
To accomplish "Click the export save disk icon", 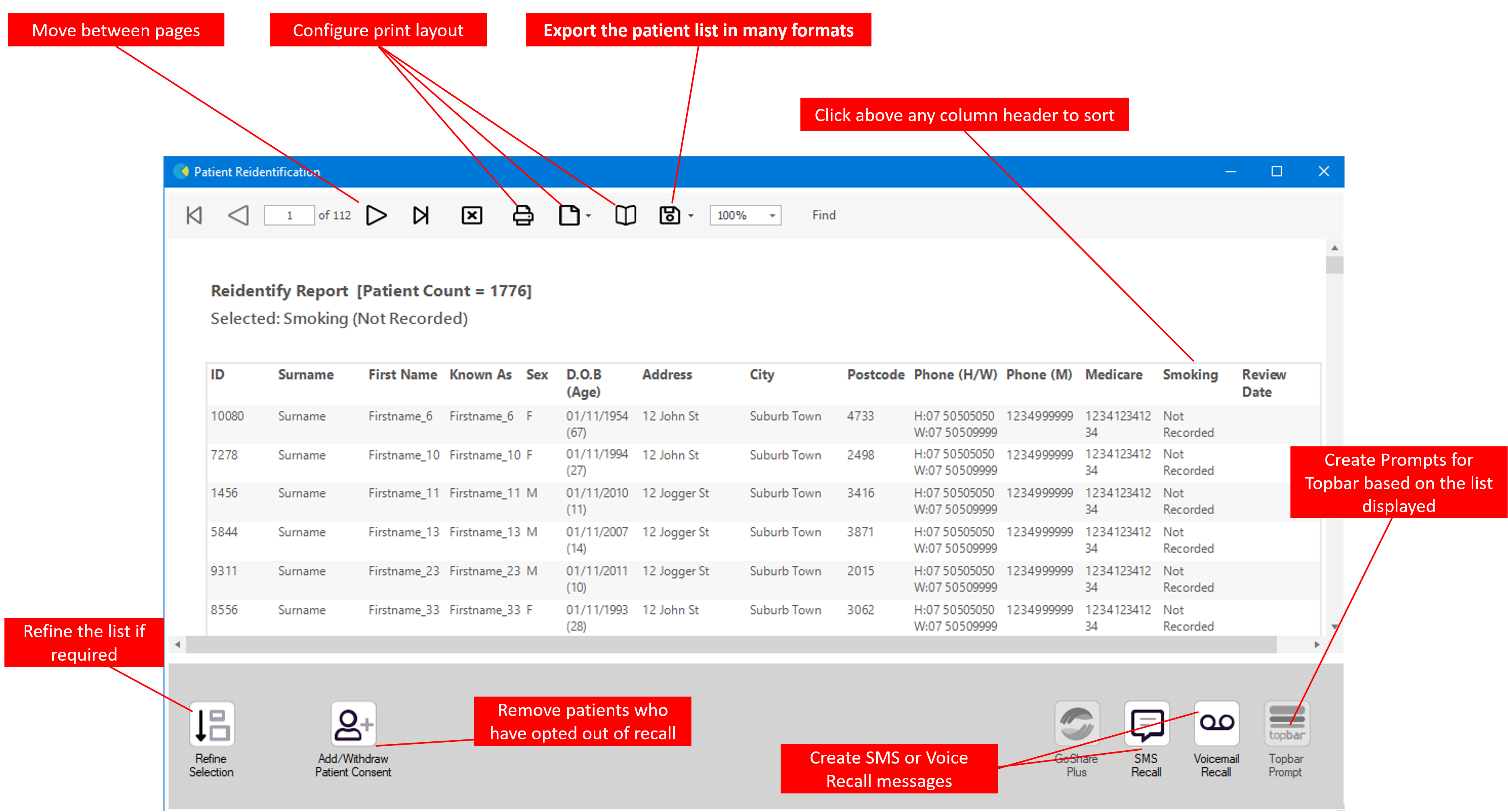I will (670, 216).
